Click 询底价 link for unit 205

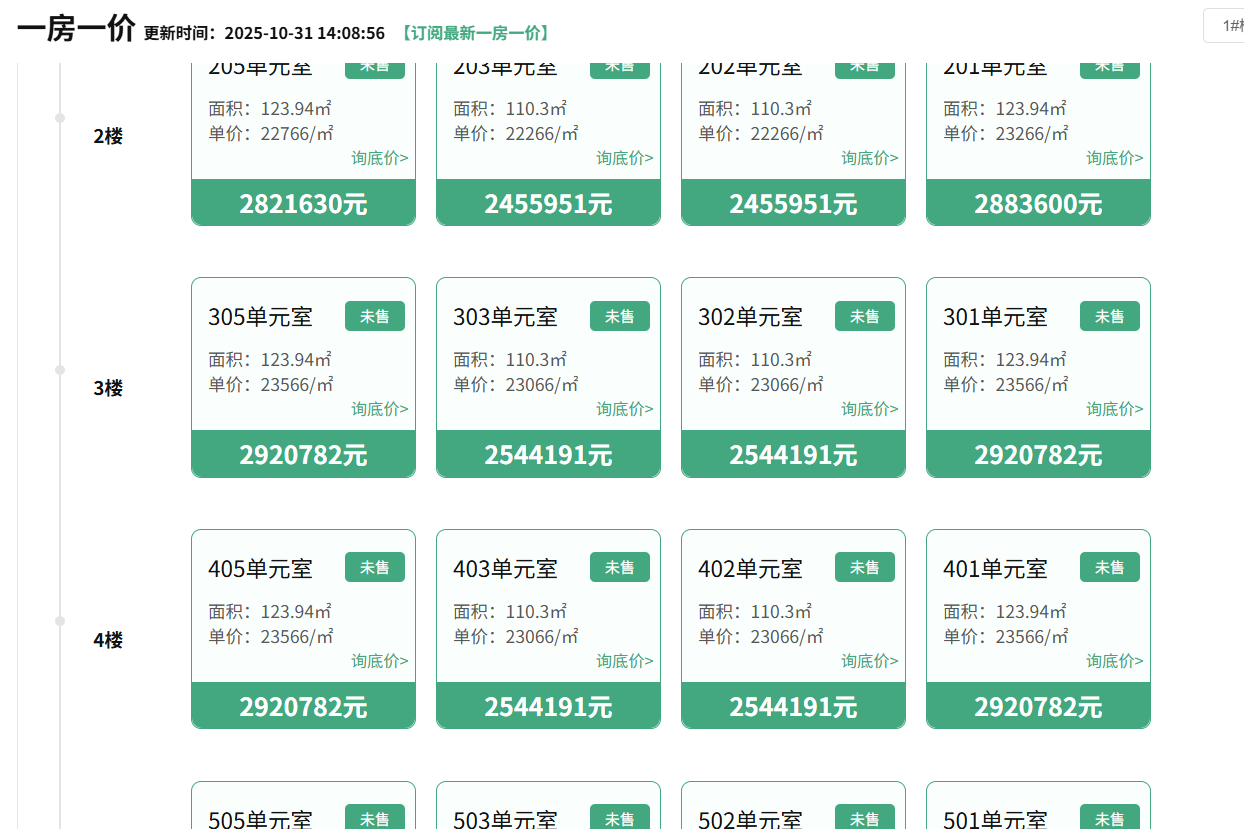click(x=379, y=158)
